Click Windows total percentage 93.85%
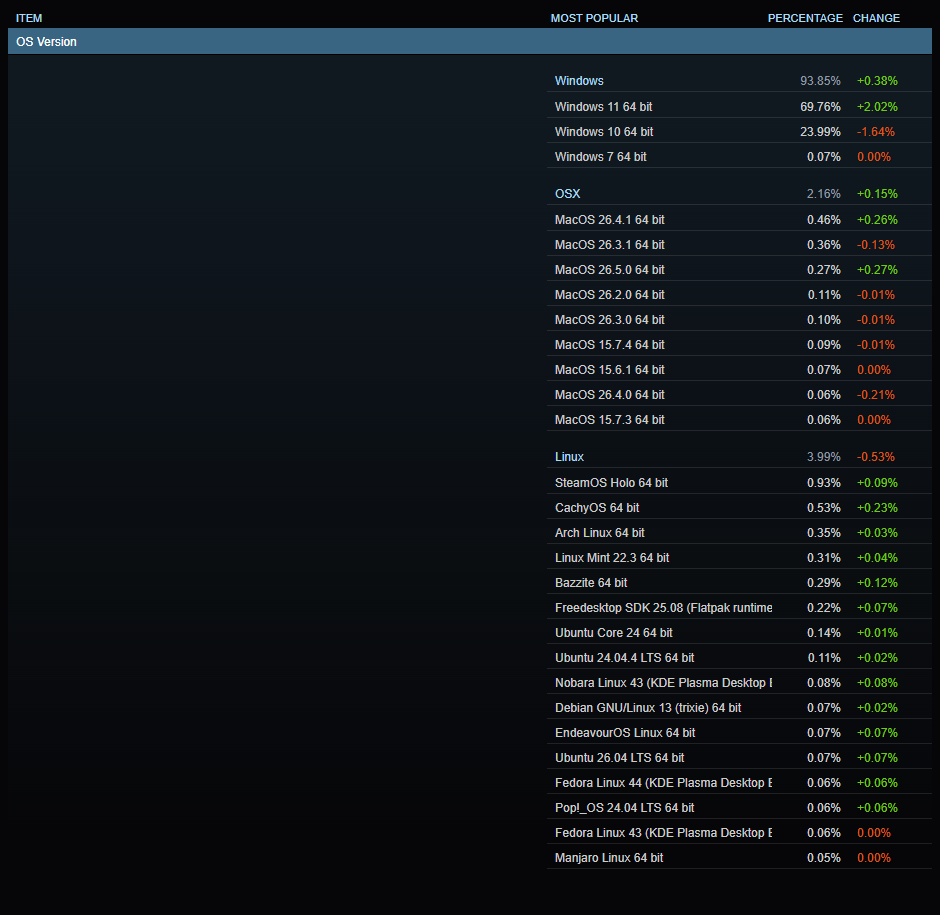The image size is (940, 915). pos(820,80)
